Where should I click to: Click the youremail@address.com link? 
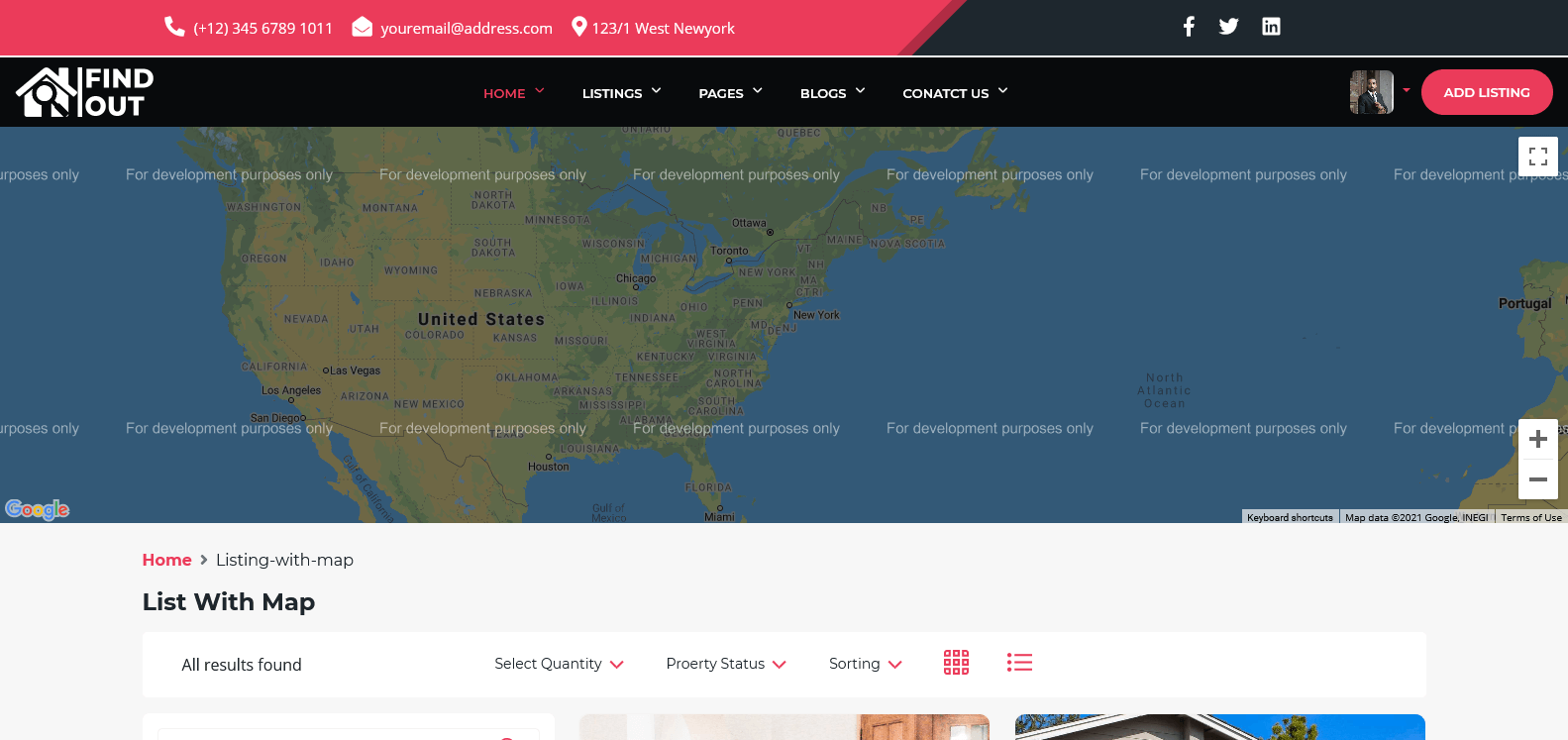(467, 29)
